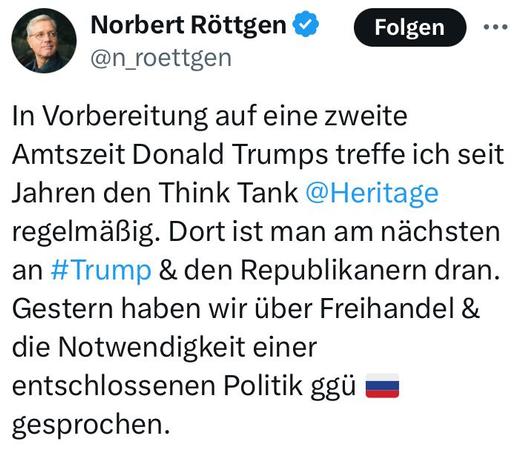
Task: Click the word 'Notwendigkeit' in the tweet
Action: (152, 347)
